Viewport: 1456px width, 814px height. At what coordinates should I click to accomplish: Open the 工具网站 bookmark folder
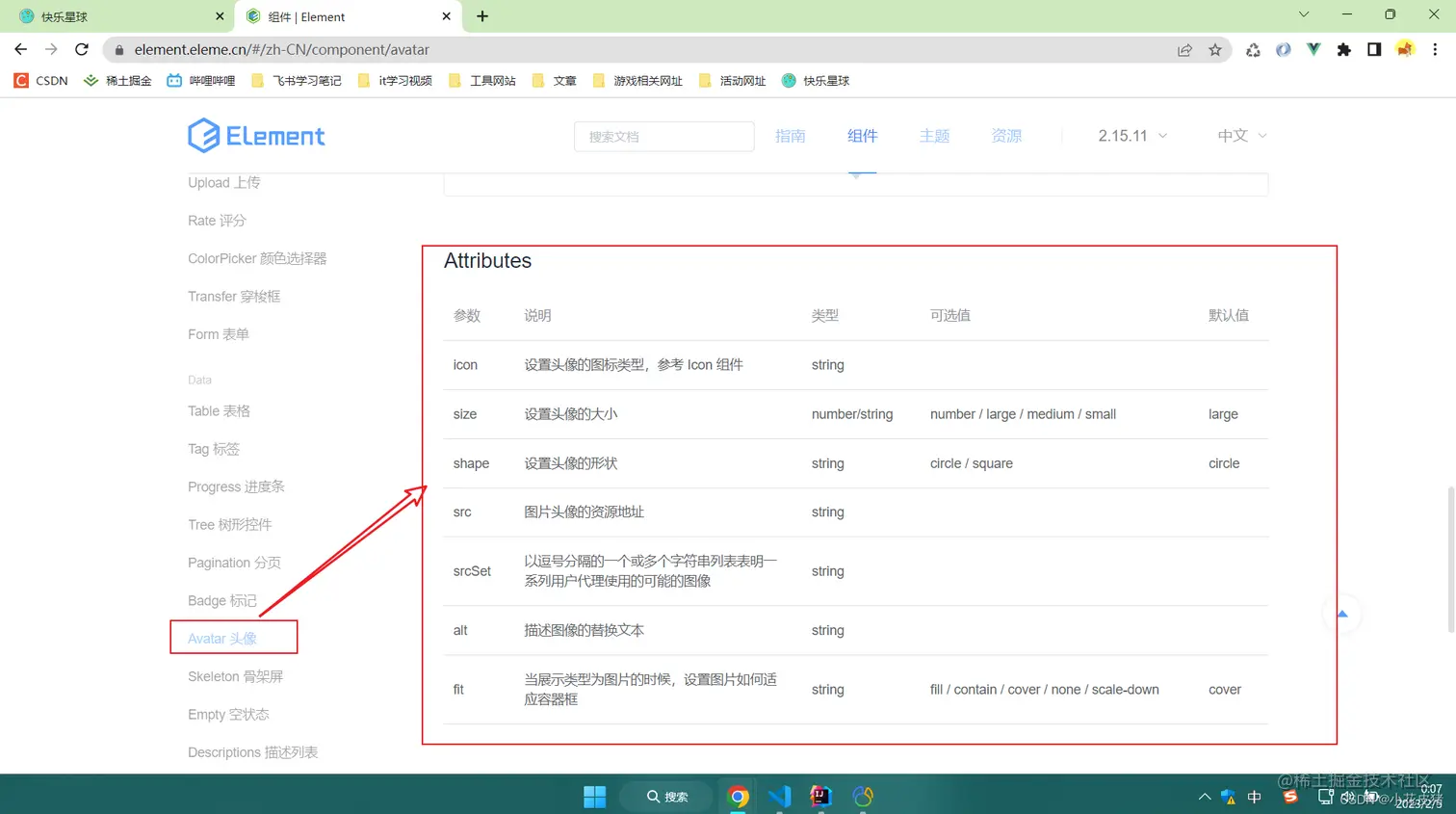coord(482,81)
